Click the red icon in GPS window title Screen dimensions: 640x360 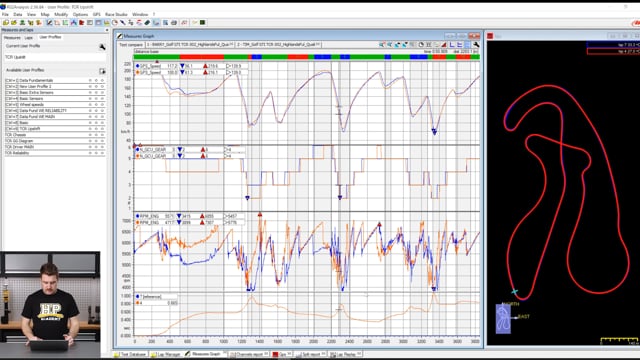490,36
